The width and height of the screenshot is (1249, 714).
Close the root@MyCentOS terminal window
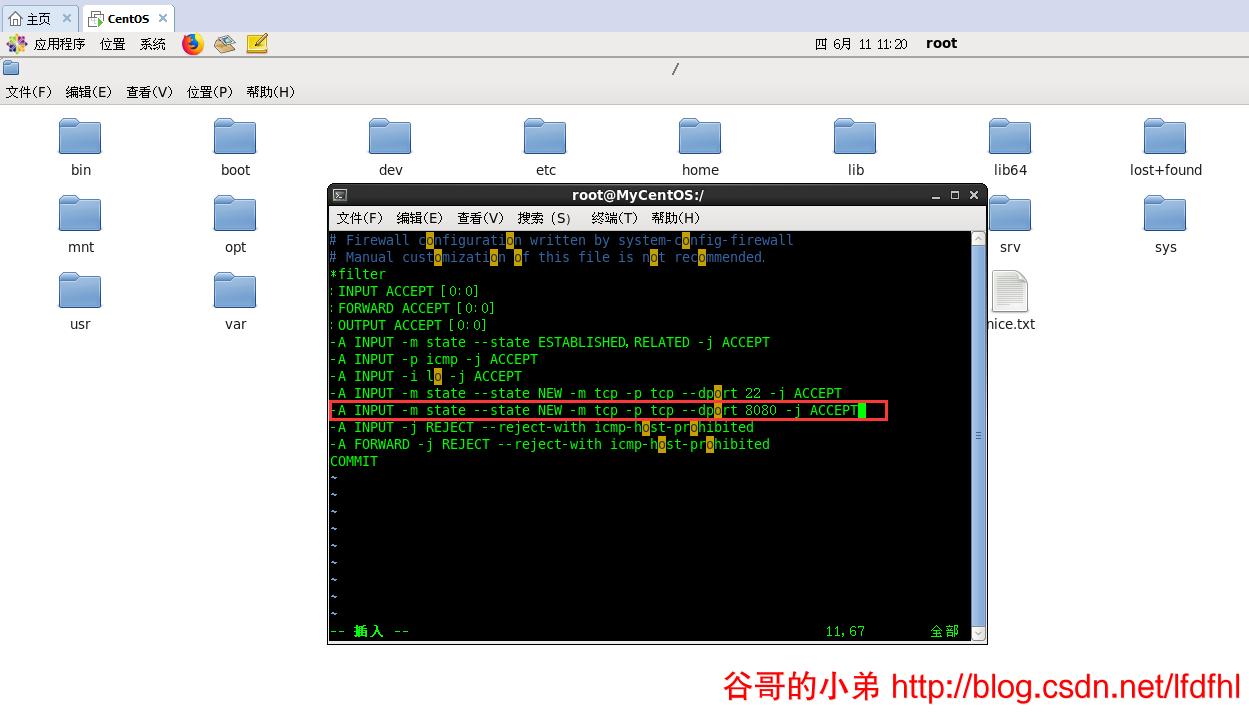(974, 195)
